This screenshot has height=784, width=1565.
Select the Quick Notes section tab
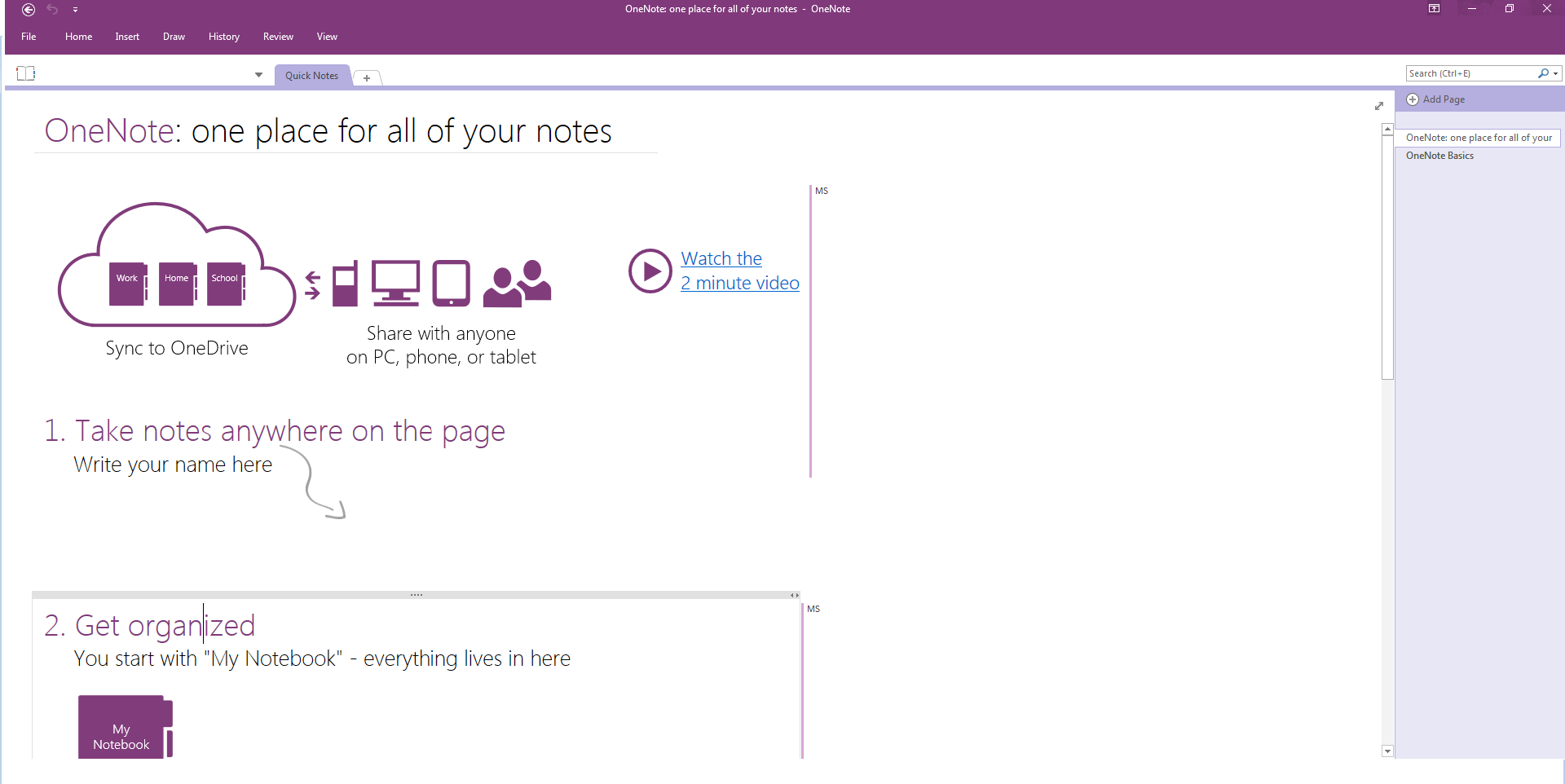311,76
